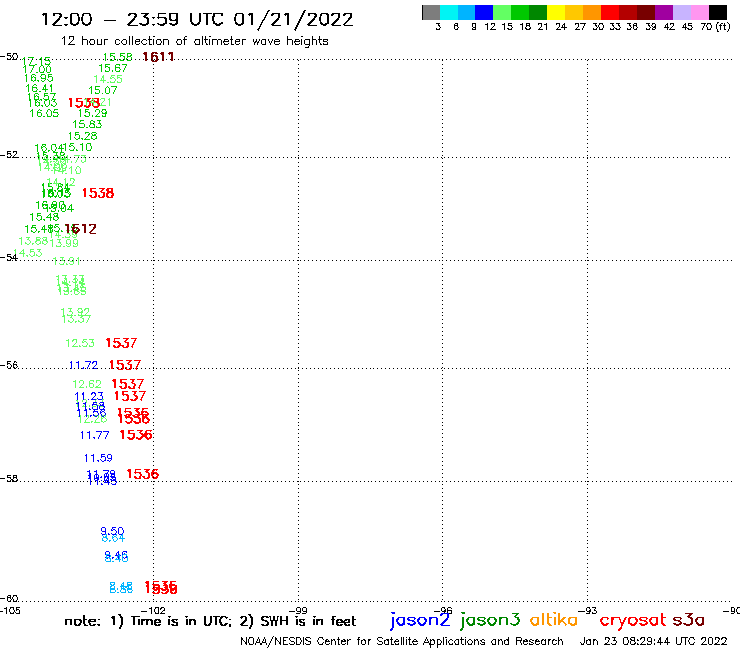Click the wave height value 16.41

40,89
